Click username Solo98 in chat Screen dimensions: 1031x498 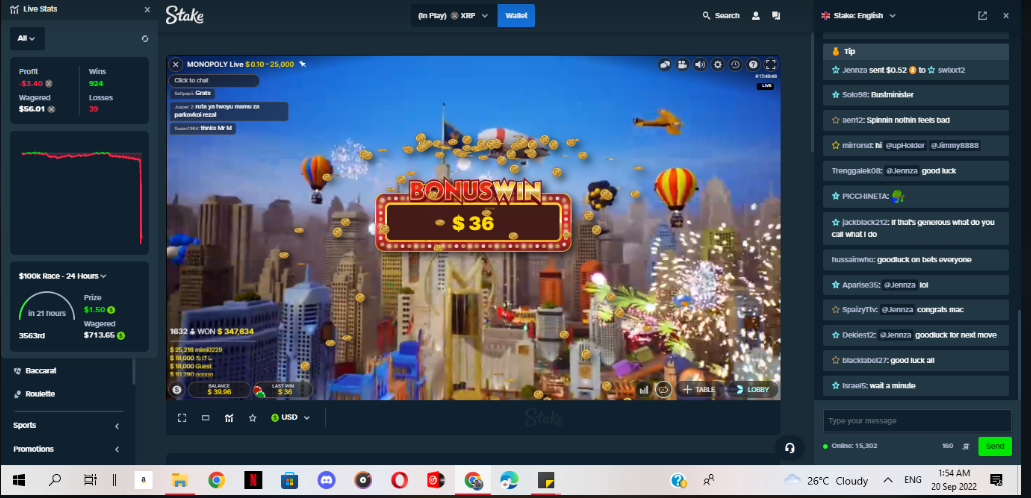[855, 95]
